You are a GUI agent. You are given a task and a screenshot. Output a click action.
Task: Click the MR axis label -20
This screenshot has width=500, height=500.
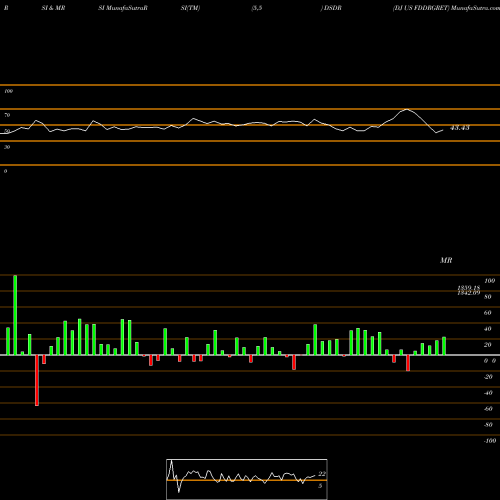(488, 377)
